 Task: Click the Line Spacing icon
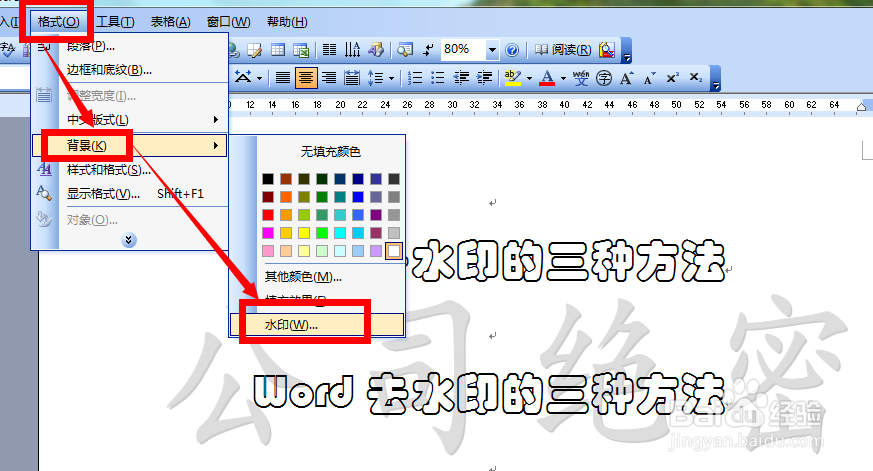click(x=376, y=77)
